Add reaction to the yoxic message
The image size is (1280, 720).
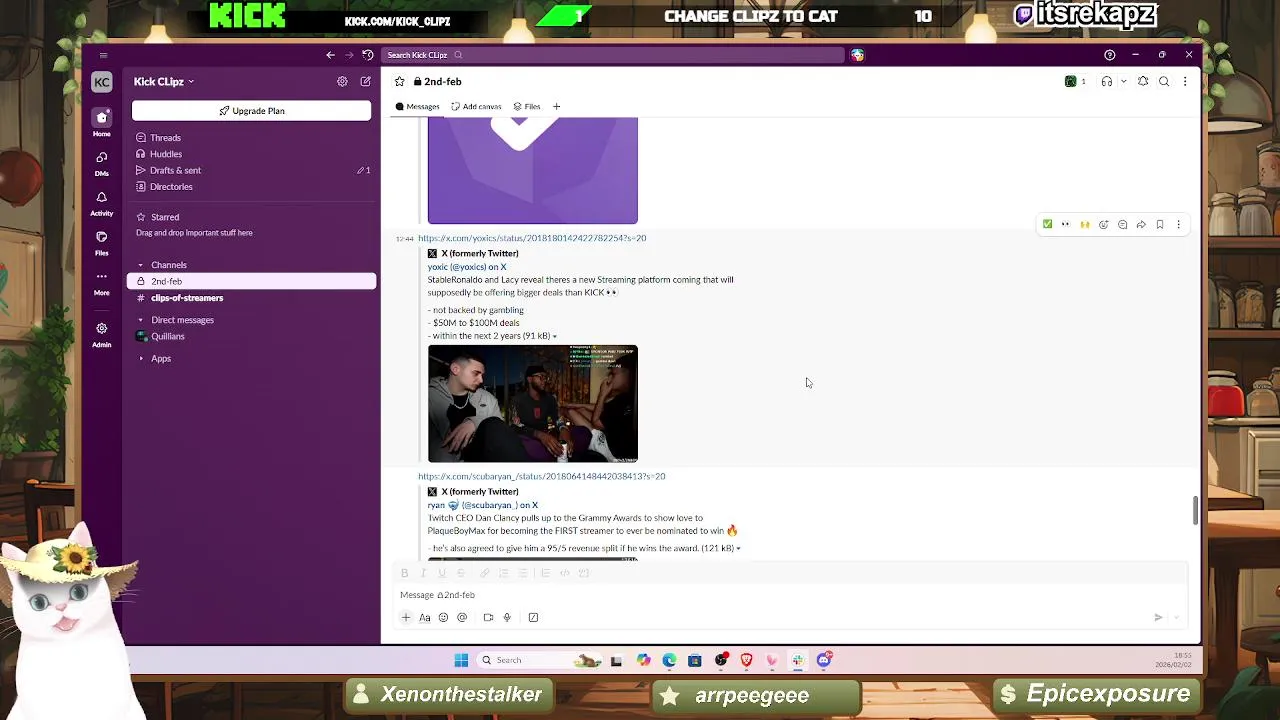pyautogui.click(x=1103, y=225)
